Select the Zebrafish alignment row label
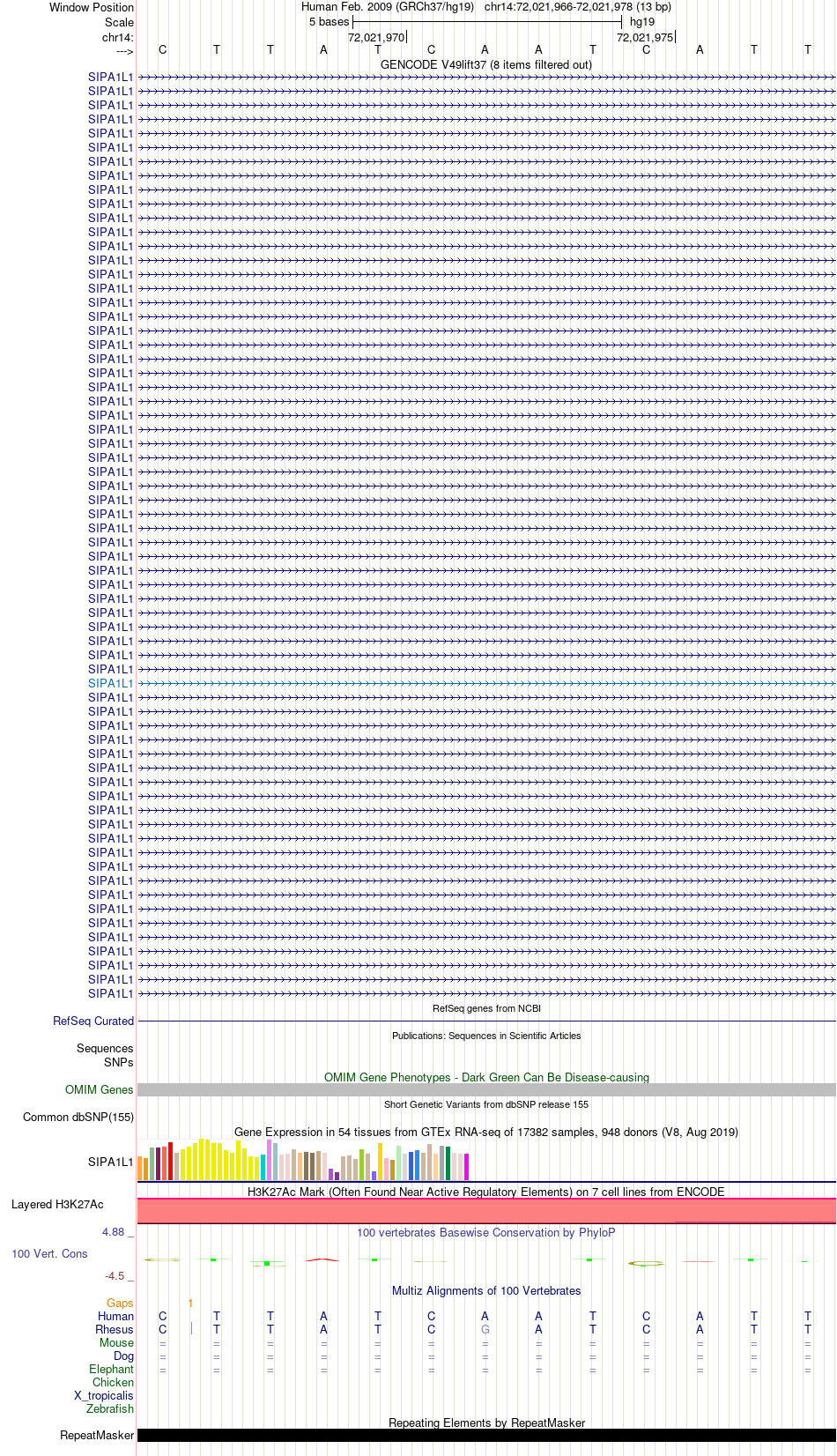The width and height of the screenshot is (837, 1456). (110, 1408)
